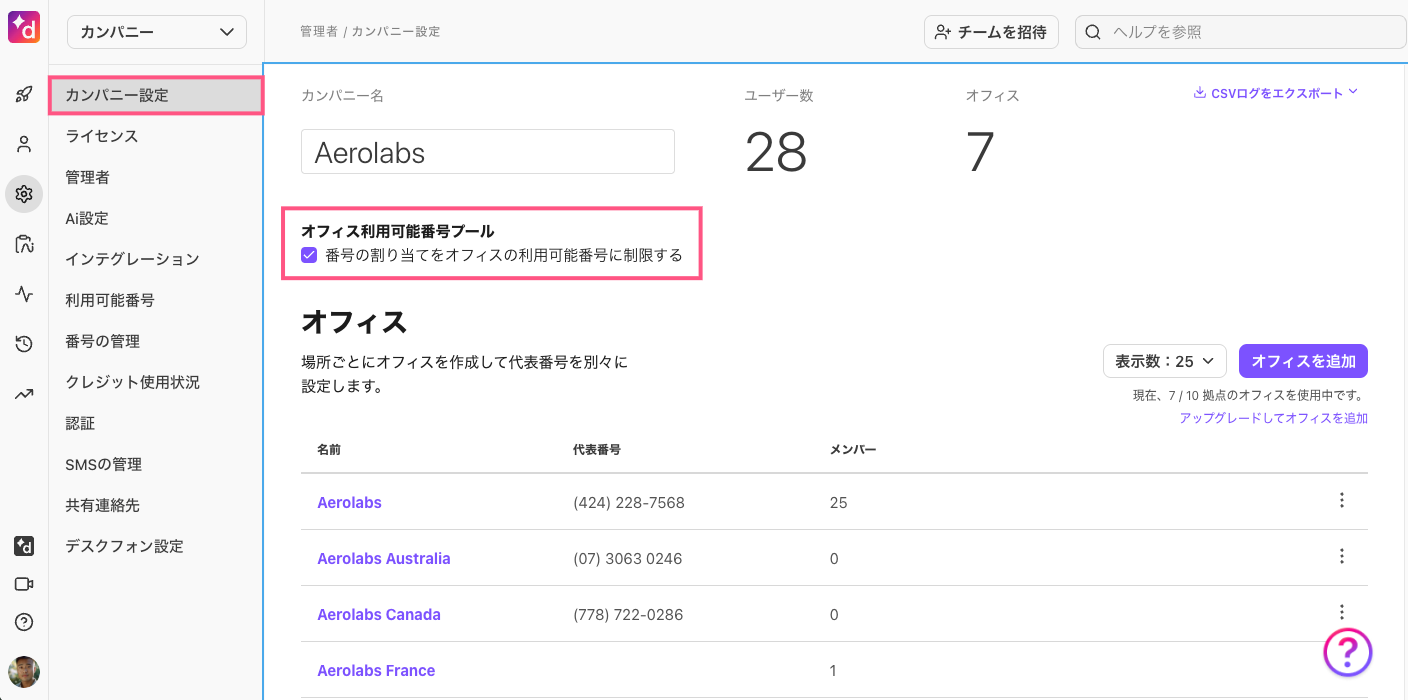
Task: Click the メンバー column header
Action: 853,450
